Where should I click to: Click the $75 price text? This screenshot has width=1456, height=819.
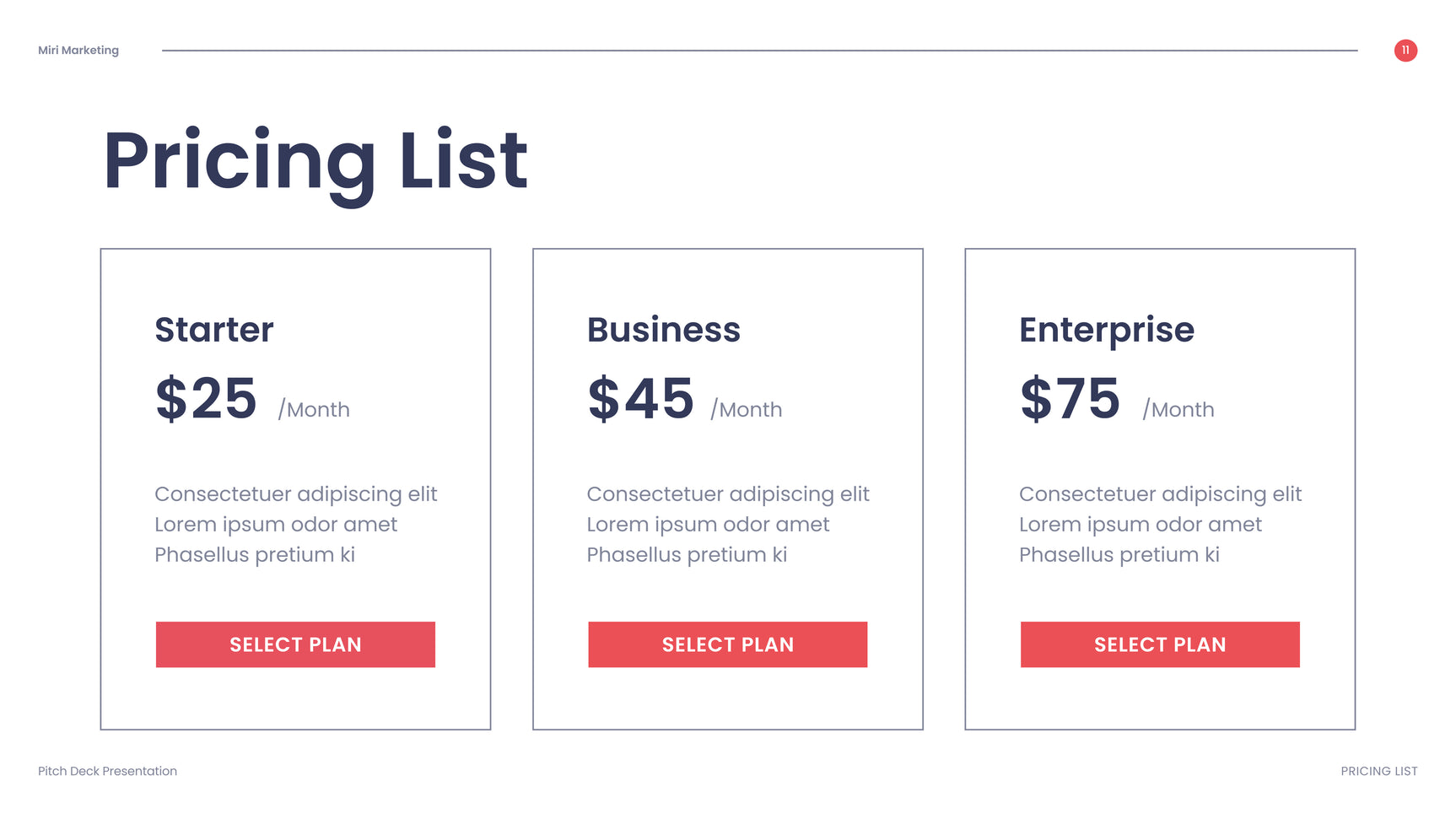click(1070, 398)
